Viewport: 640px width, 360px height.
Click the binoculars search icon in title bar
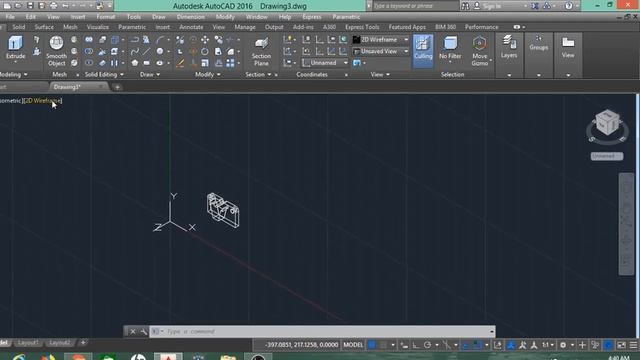click(465, 6)
